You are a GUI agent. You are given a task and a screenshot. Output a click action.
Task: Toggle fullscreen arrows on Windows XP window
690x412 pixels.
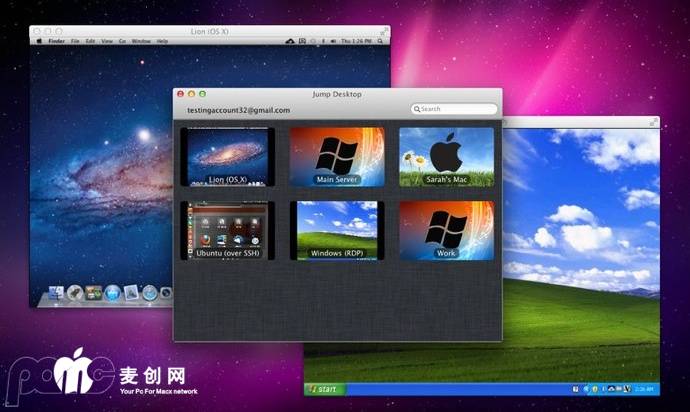(x=653, y=122)
